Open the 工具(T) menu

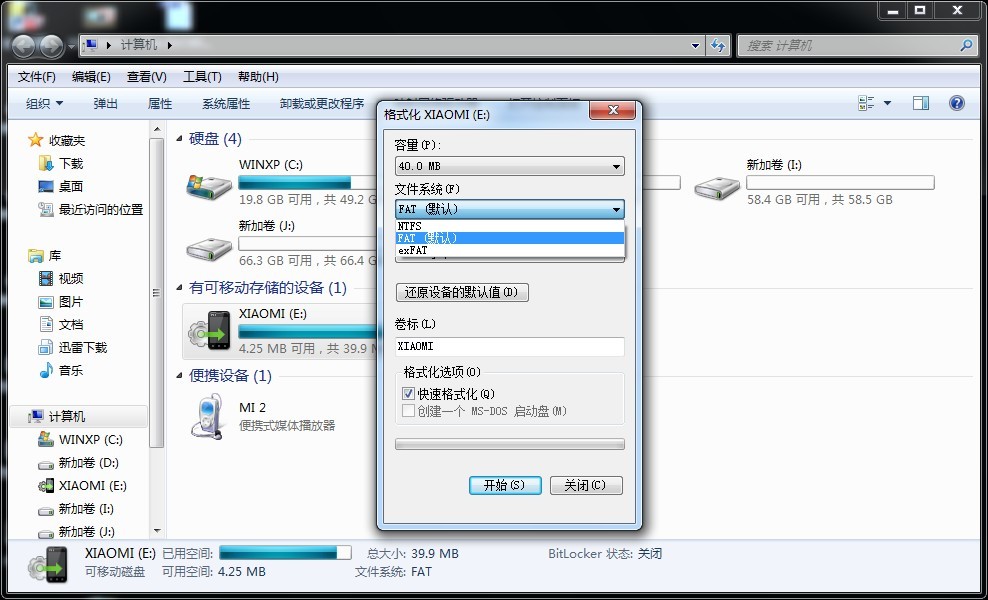202,77
